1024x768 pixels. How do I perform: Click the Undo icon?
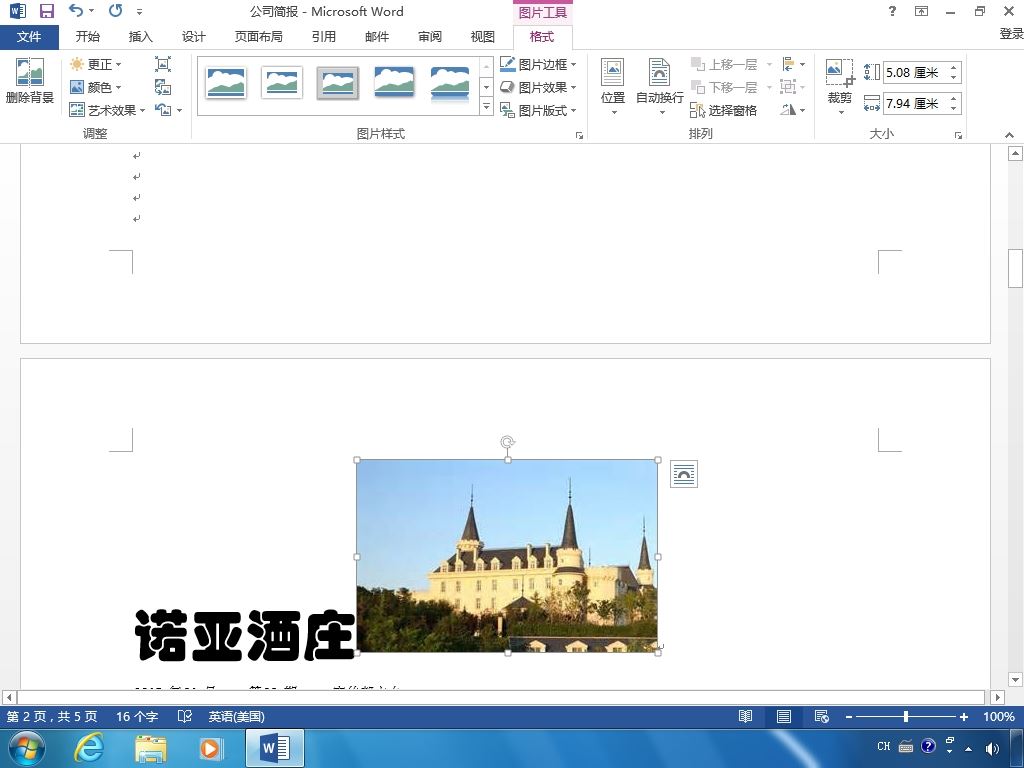(x=76, y=11)
